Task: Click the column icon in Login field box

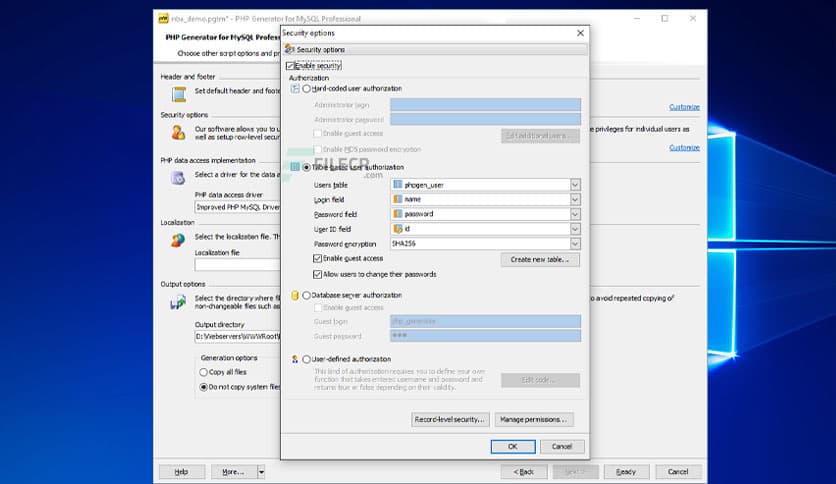Action: click(x=398, y=199)
